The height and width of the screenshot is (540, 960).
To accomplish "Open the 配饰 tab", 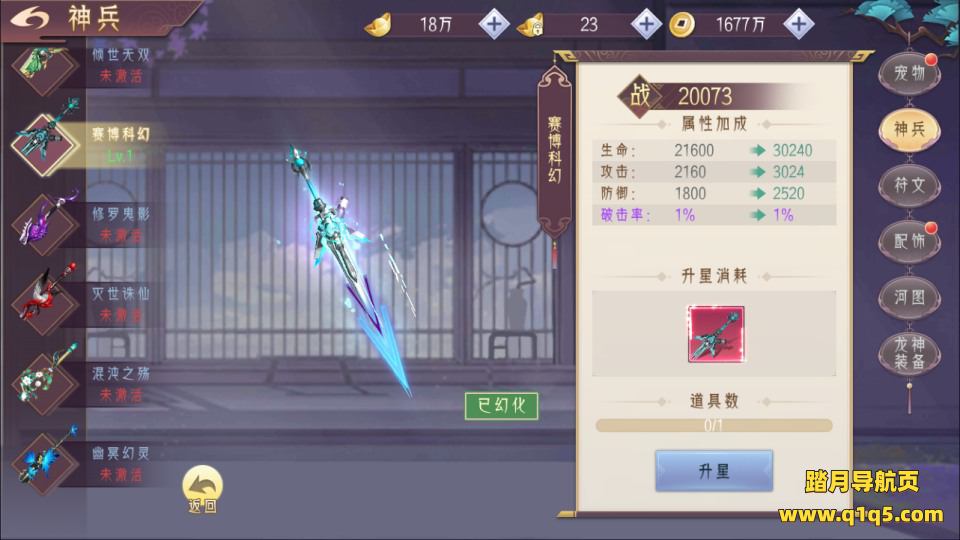I will pos(909,241).
